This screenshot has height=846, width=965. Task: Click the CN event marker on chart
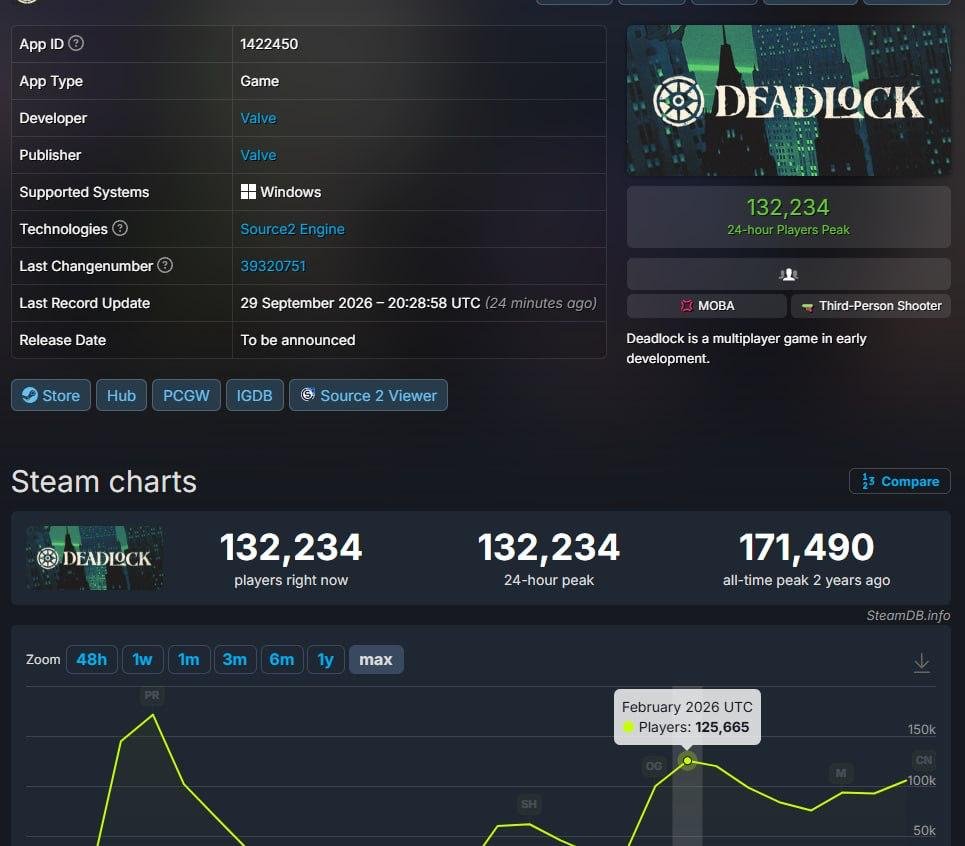point(924,760)
